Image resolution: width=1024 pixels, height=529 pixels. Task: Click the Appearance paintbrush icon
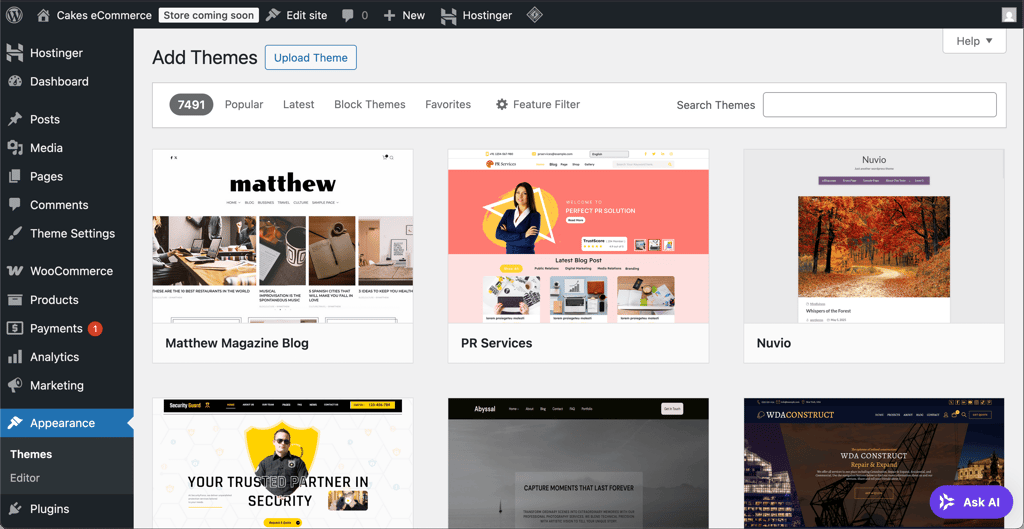click(14, 423)
